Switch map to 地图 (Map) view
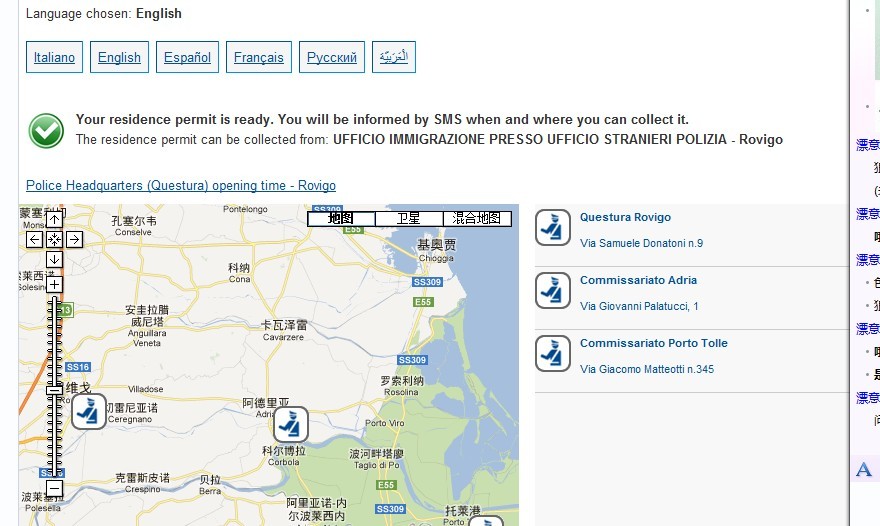Viewport: 880px width, 526px height. [341, 218]
